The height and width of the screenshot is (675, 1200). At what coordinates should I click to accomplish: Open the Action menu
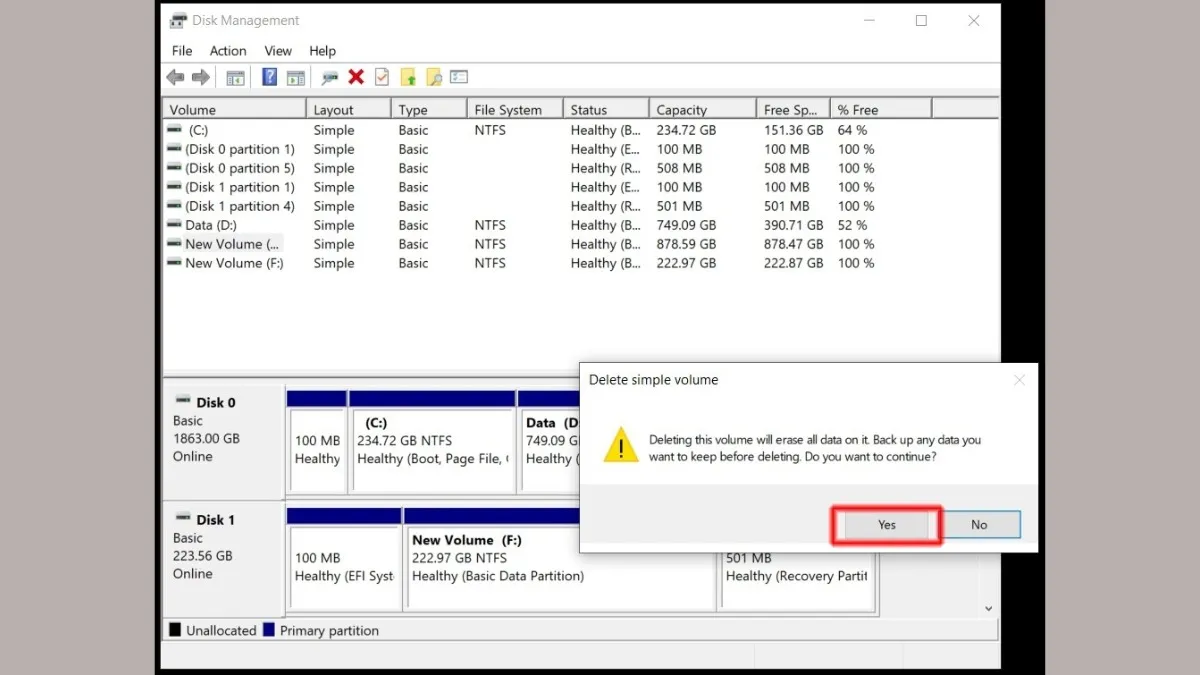click(228, 51)
